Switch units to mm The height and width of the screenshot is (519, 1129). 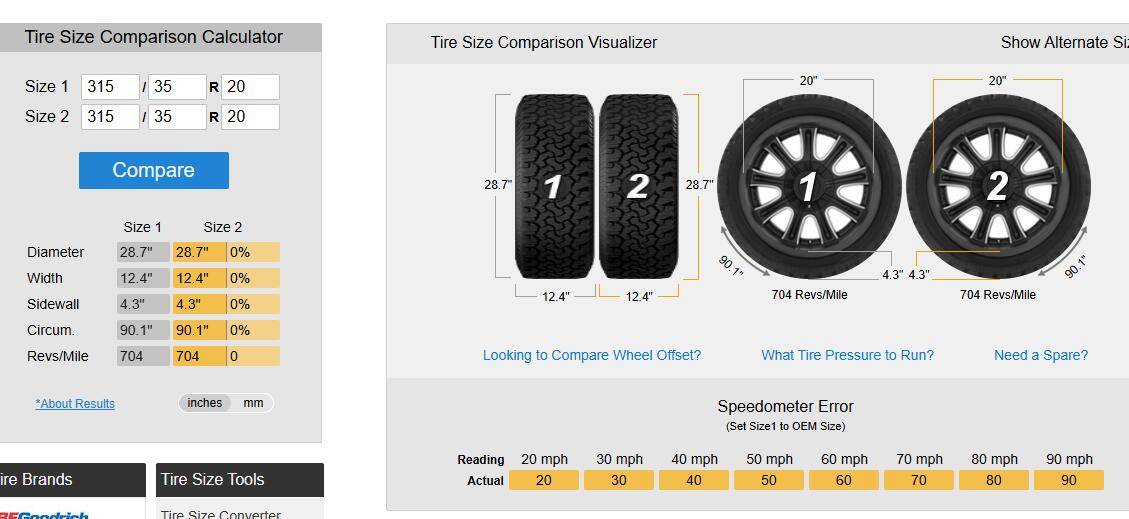tap(253, 403)
